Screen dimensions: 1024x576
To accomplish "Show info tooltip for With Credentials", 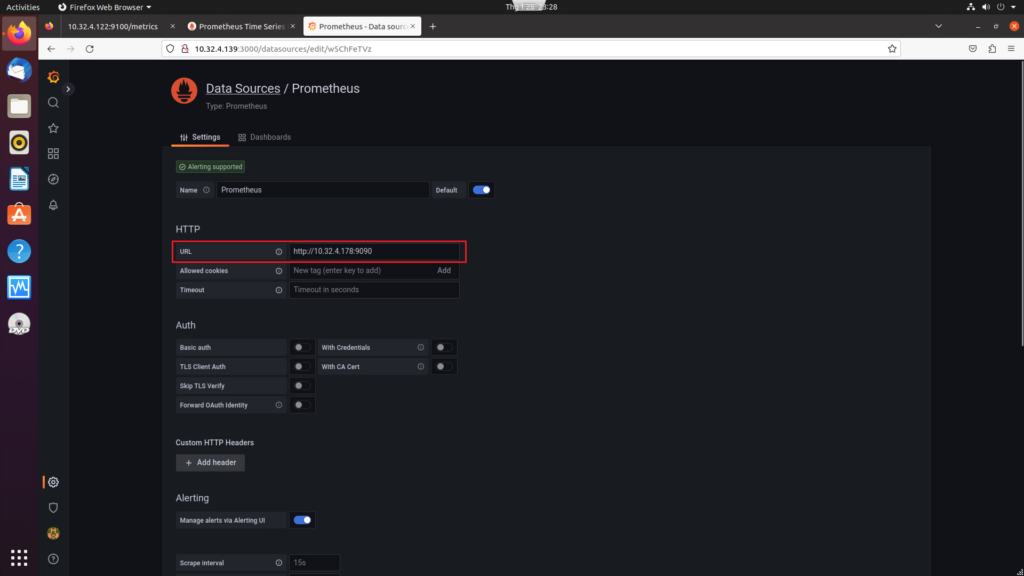I will coord(421,347).
